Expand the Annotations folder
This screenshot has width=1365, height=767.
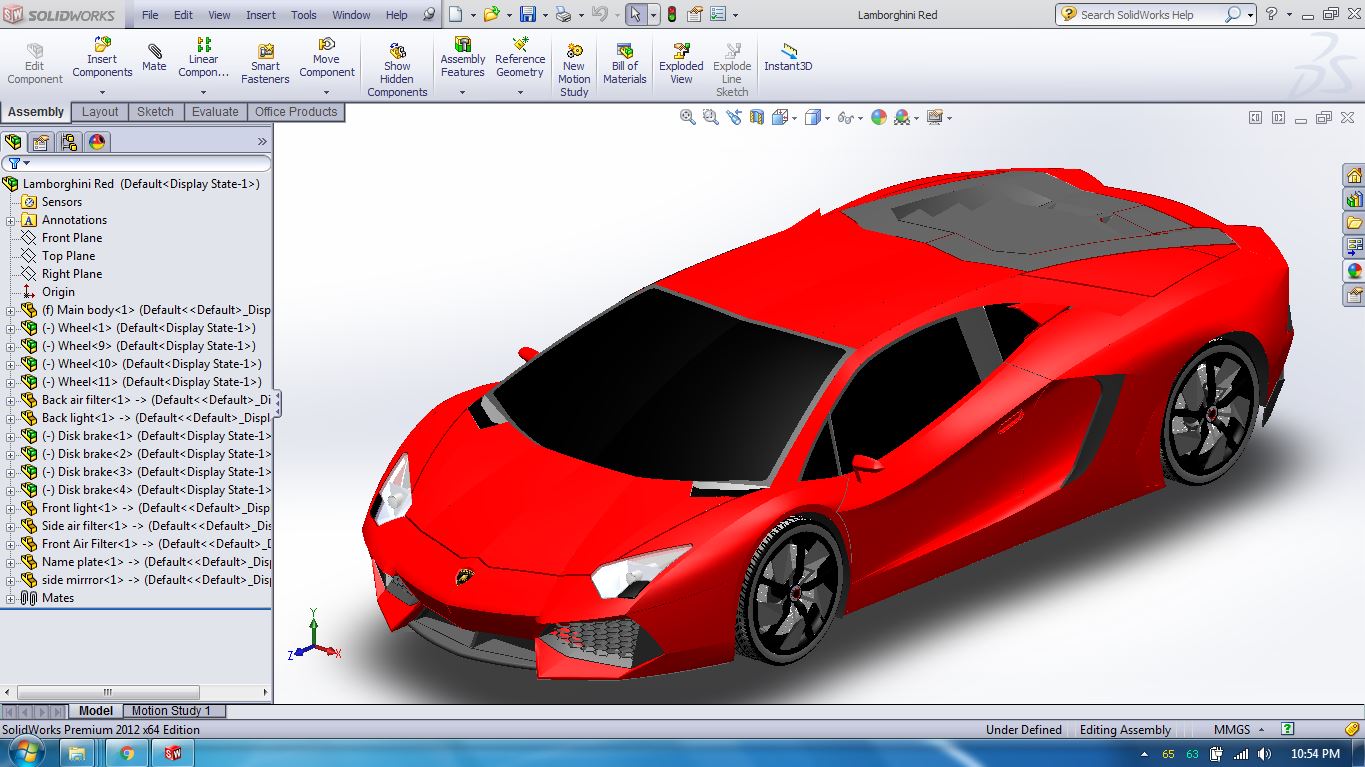click(11, 220)
